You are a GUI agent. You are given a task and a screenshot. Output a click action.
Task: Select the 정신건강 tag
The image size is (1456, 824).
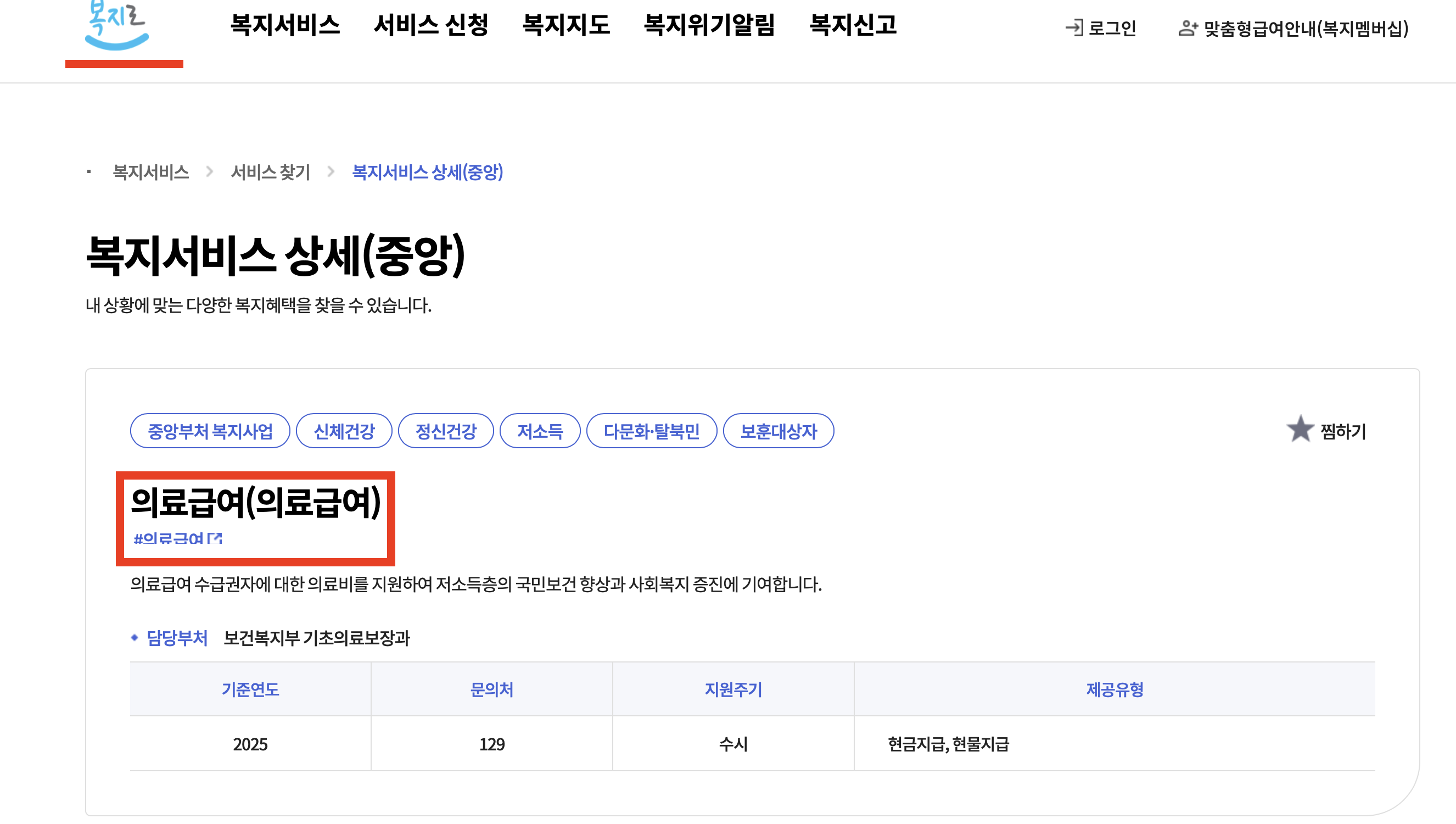point(446,431)
